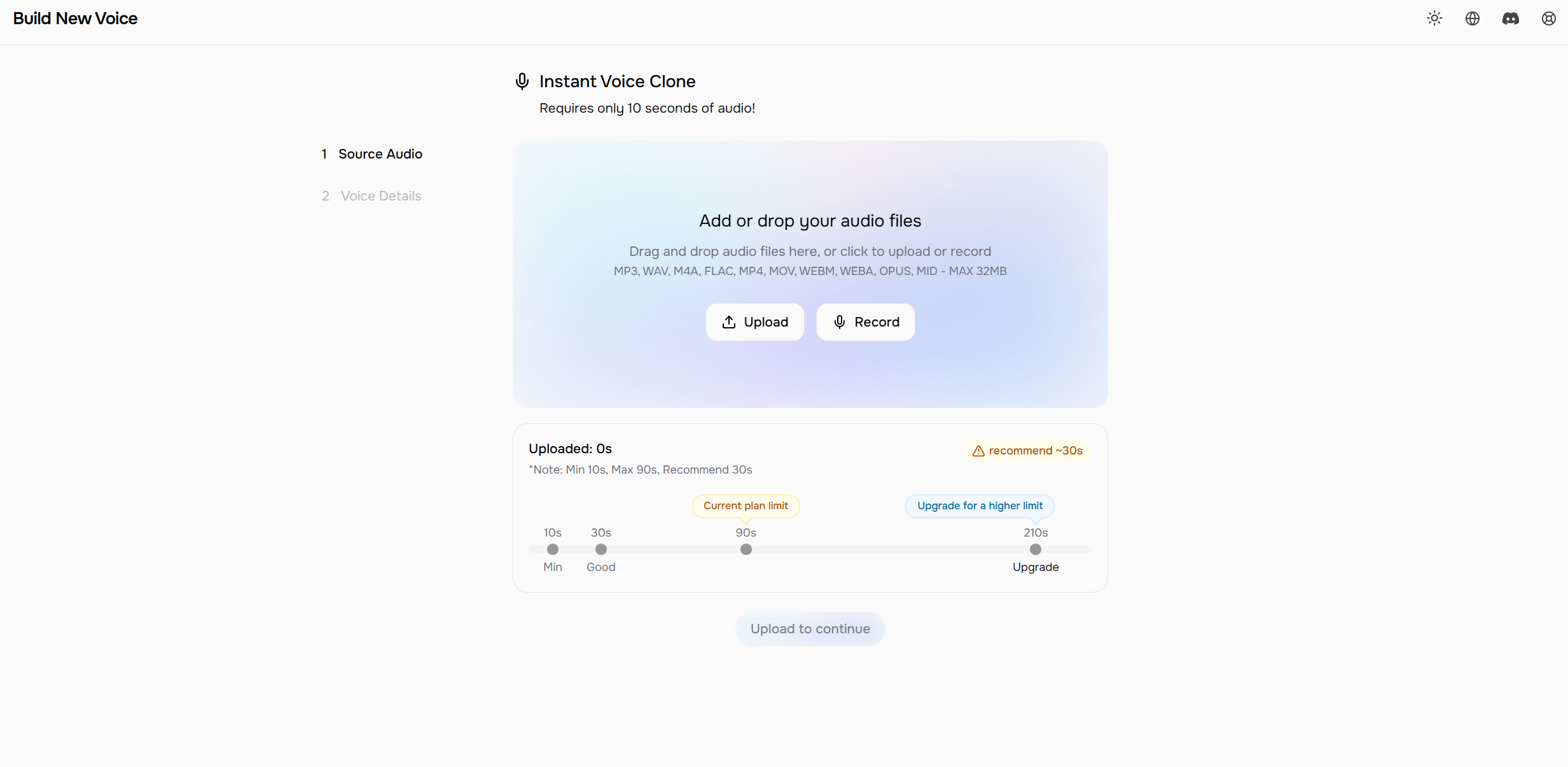The height and width of the screenshot is (767, 1568).
Task: Toggle the light/dark theme sun icon
Action: [x=1434, y=18]
